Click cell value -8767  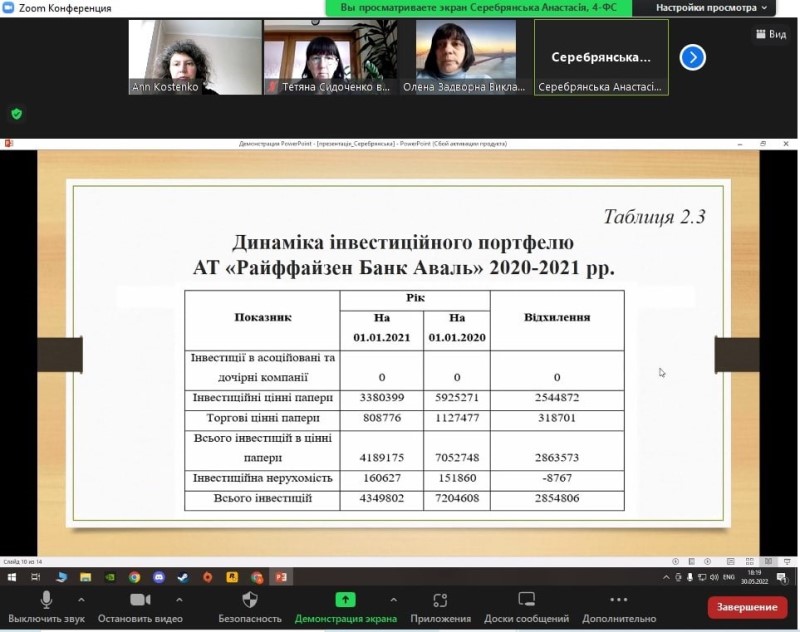pyautogui.click(x=557, y=478)
